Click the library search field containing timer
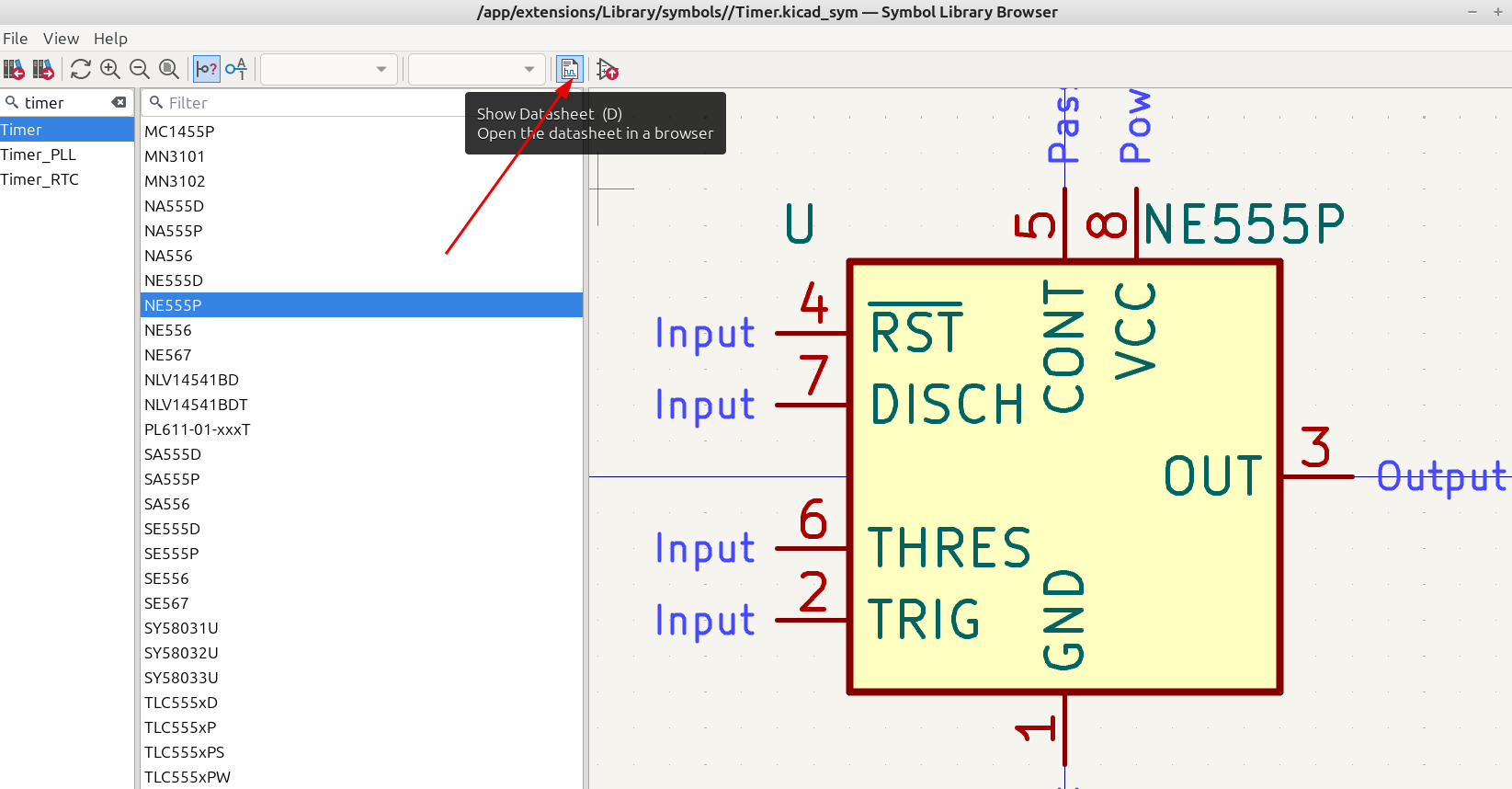Screen dimensions: 1512x789 [x=66, y=102]
